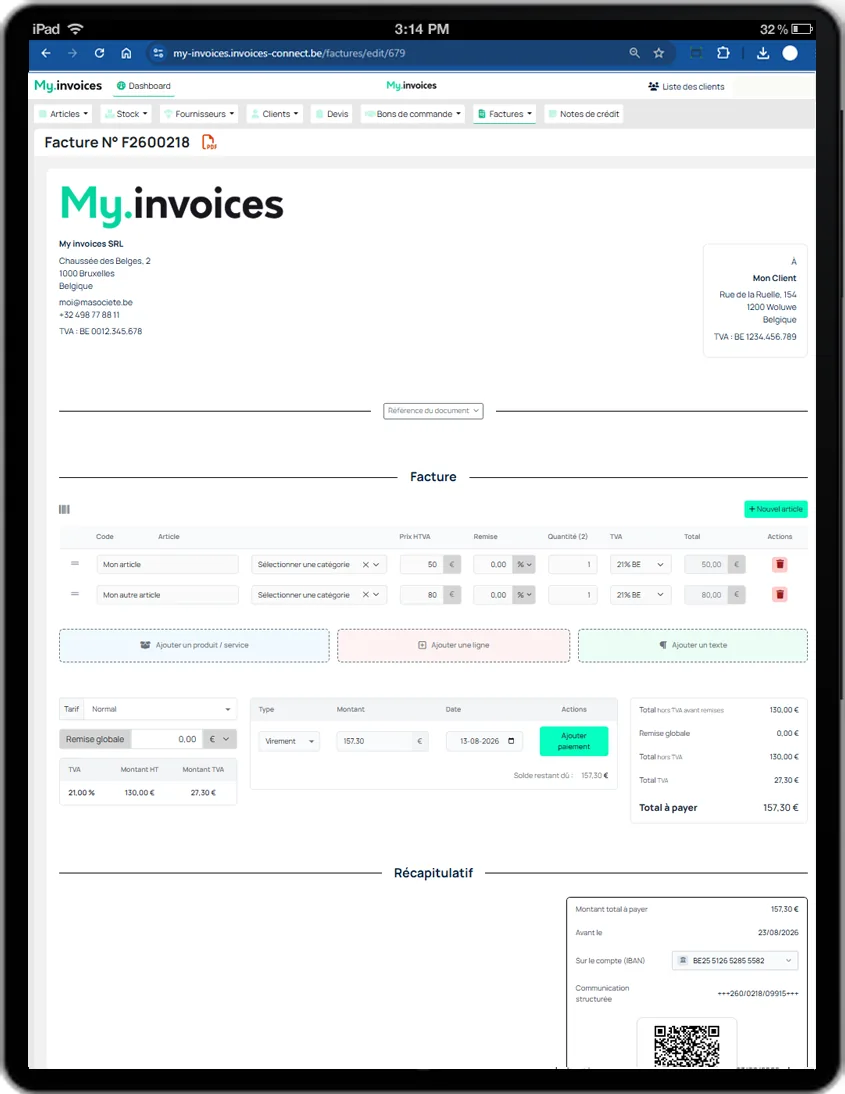Open browser downloads icon
The height and width of the screenshot is (1094, 845).
763,53
